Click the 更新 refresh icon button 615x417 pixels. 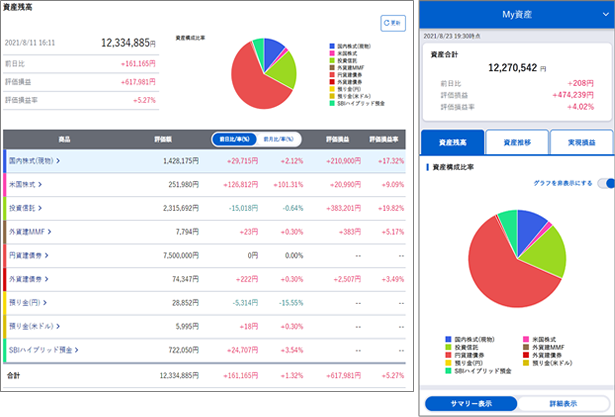pos(392,22)
